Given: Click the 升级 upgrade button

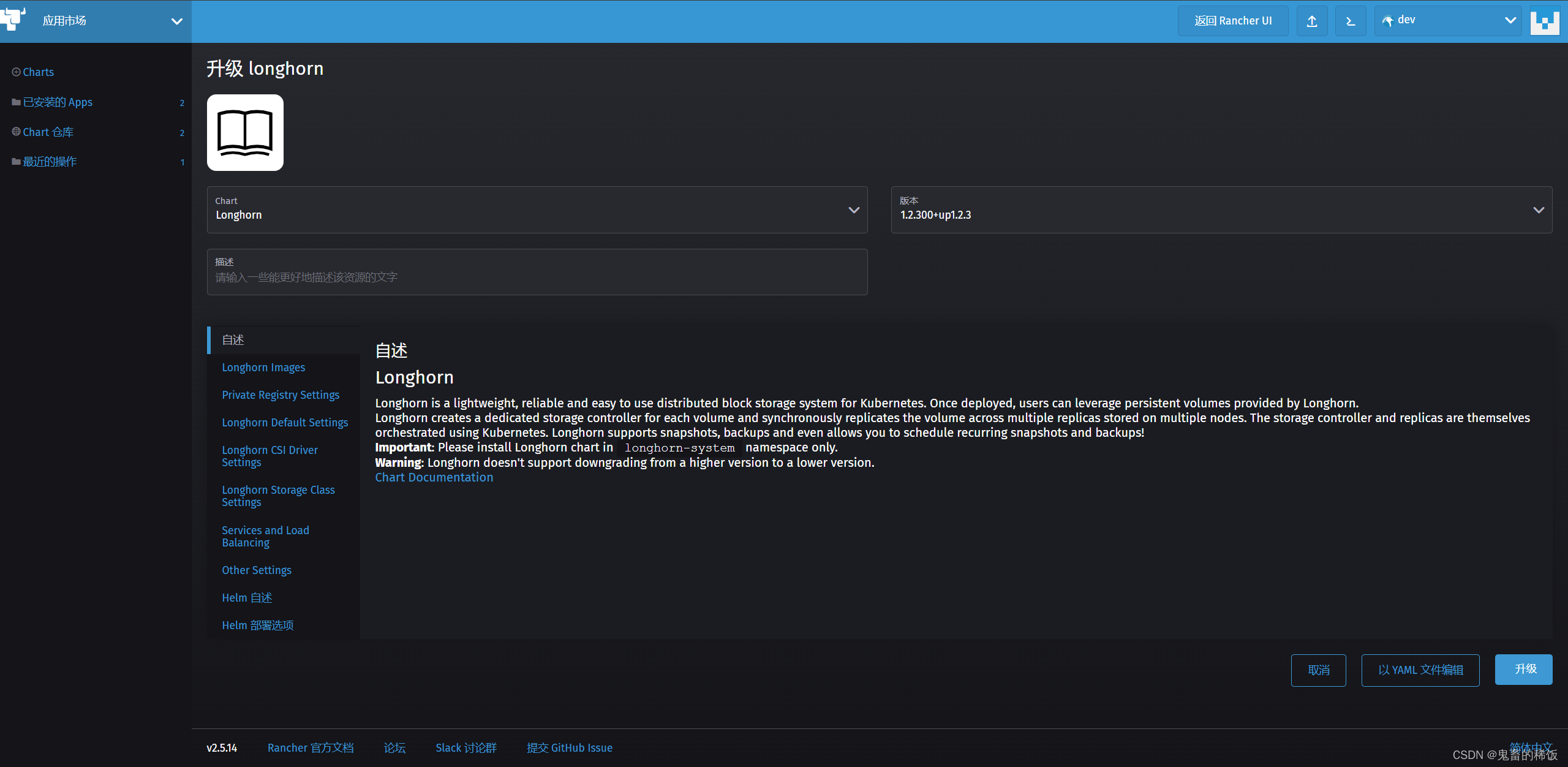Looking at the screenshot, I should click(x=1523, y=670).
